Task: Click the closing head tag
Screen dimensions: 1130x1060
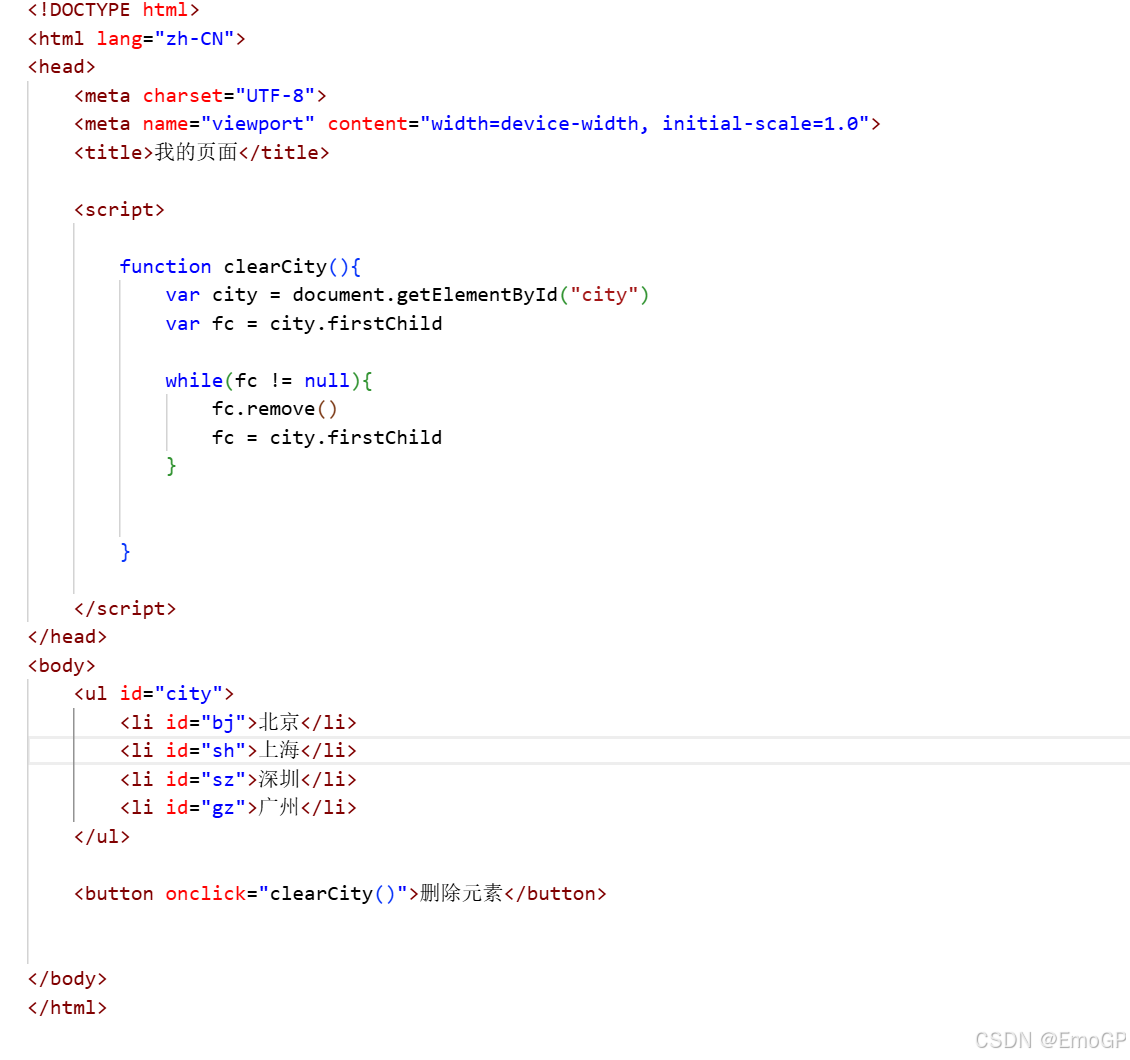Action: tap(67, 637)
